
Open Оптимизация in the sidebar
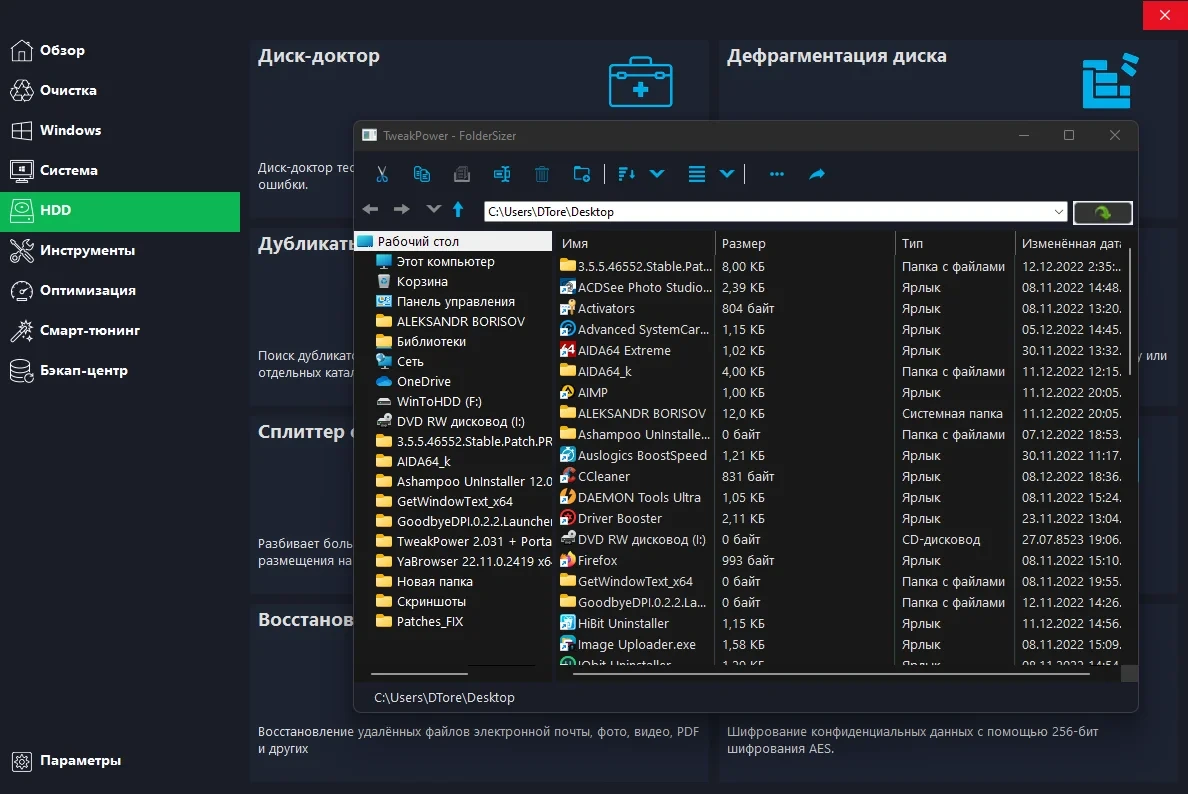(x=120, y=291)
